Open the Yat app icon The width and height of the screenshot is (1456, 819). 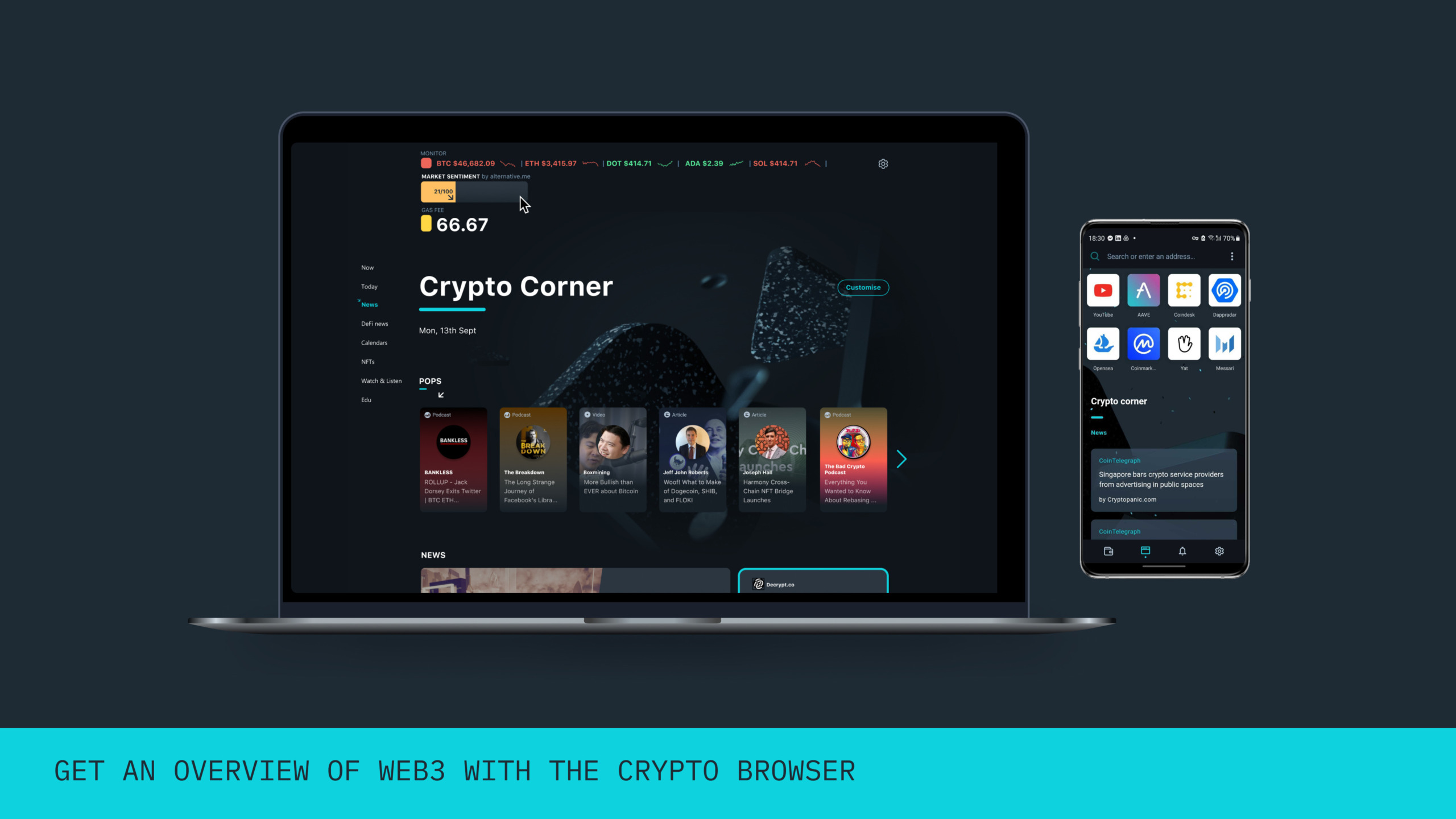[x=1184, y=344]
